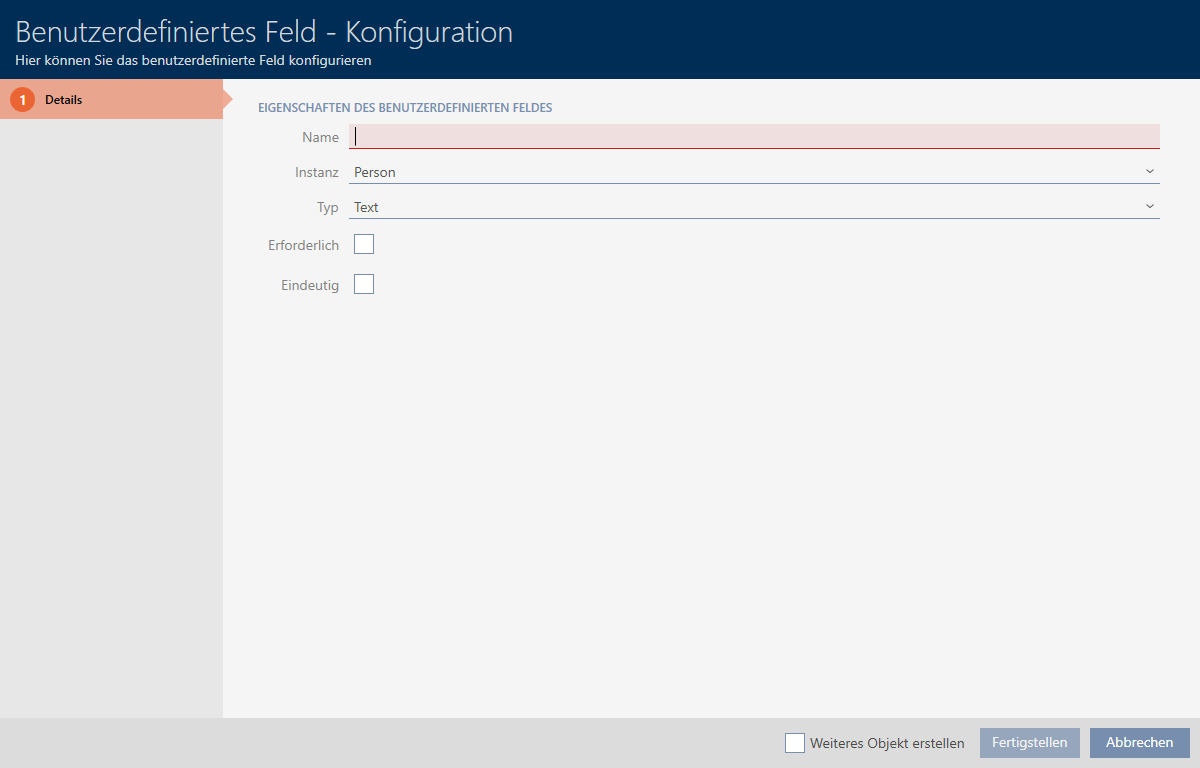
Task: Click the Name field label
Action: click(x=320, y=137)
